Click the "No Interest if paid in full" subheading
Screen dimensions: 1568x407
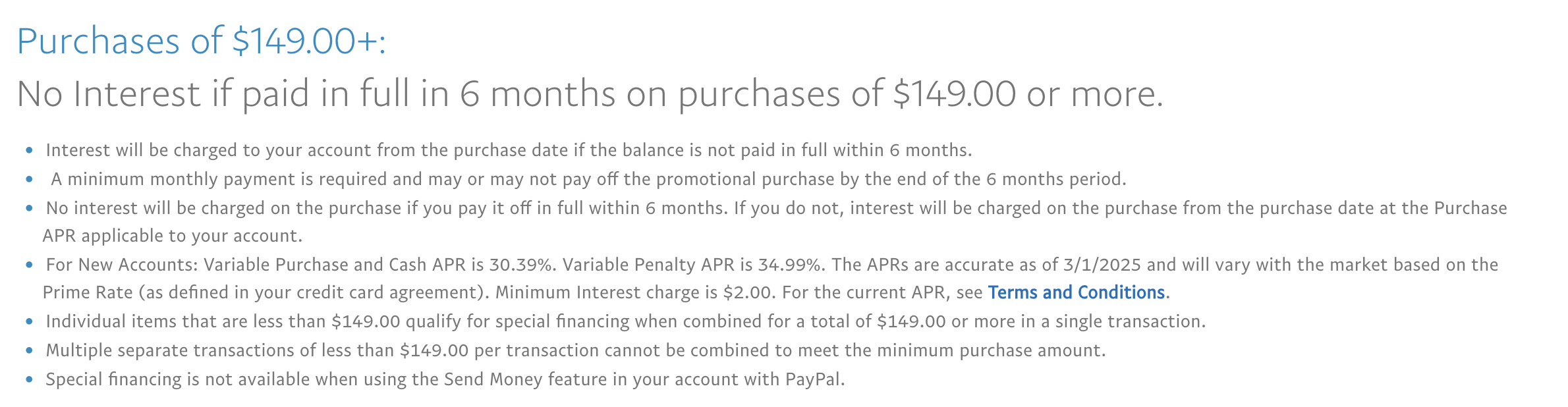coord(590,94)
